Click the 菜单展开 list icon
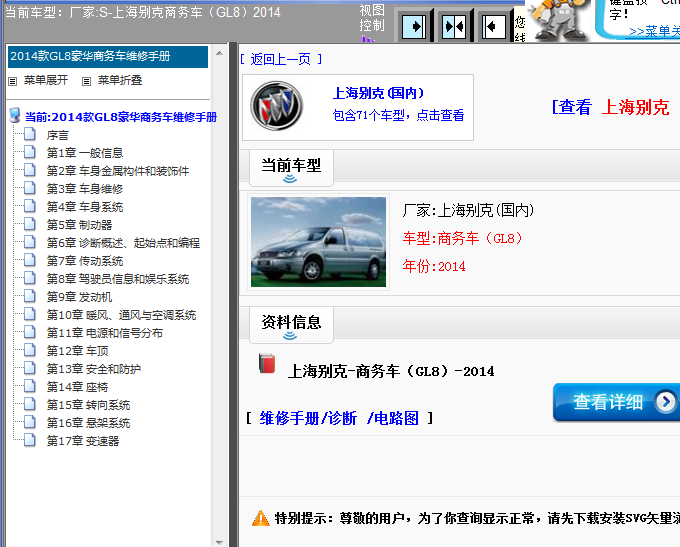The image size is (680, 547). pyautogui.click(x=13, y=81)
